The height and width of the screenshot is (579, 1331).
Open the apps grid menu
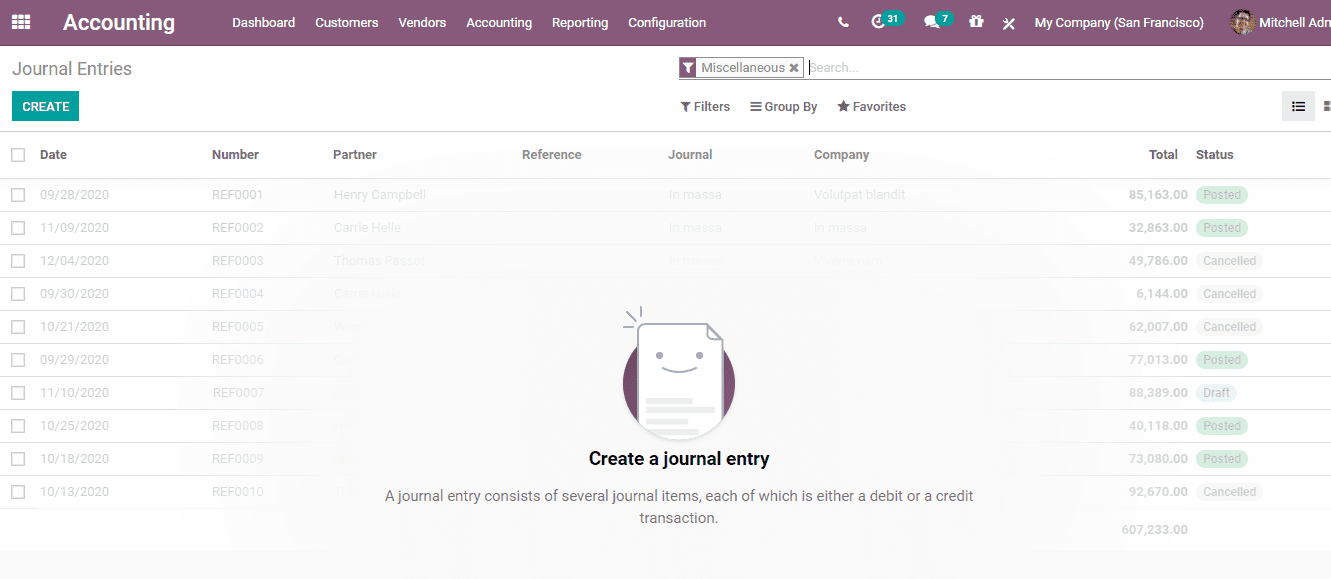click(x=21, y=22)
